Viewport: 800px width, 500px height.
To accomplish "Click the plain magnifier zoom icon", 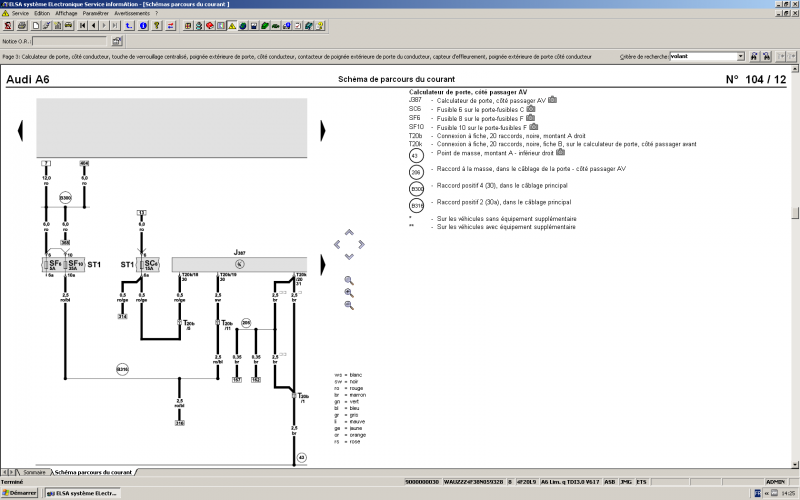I will click(349, 280).
